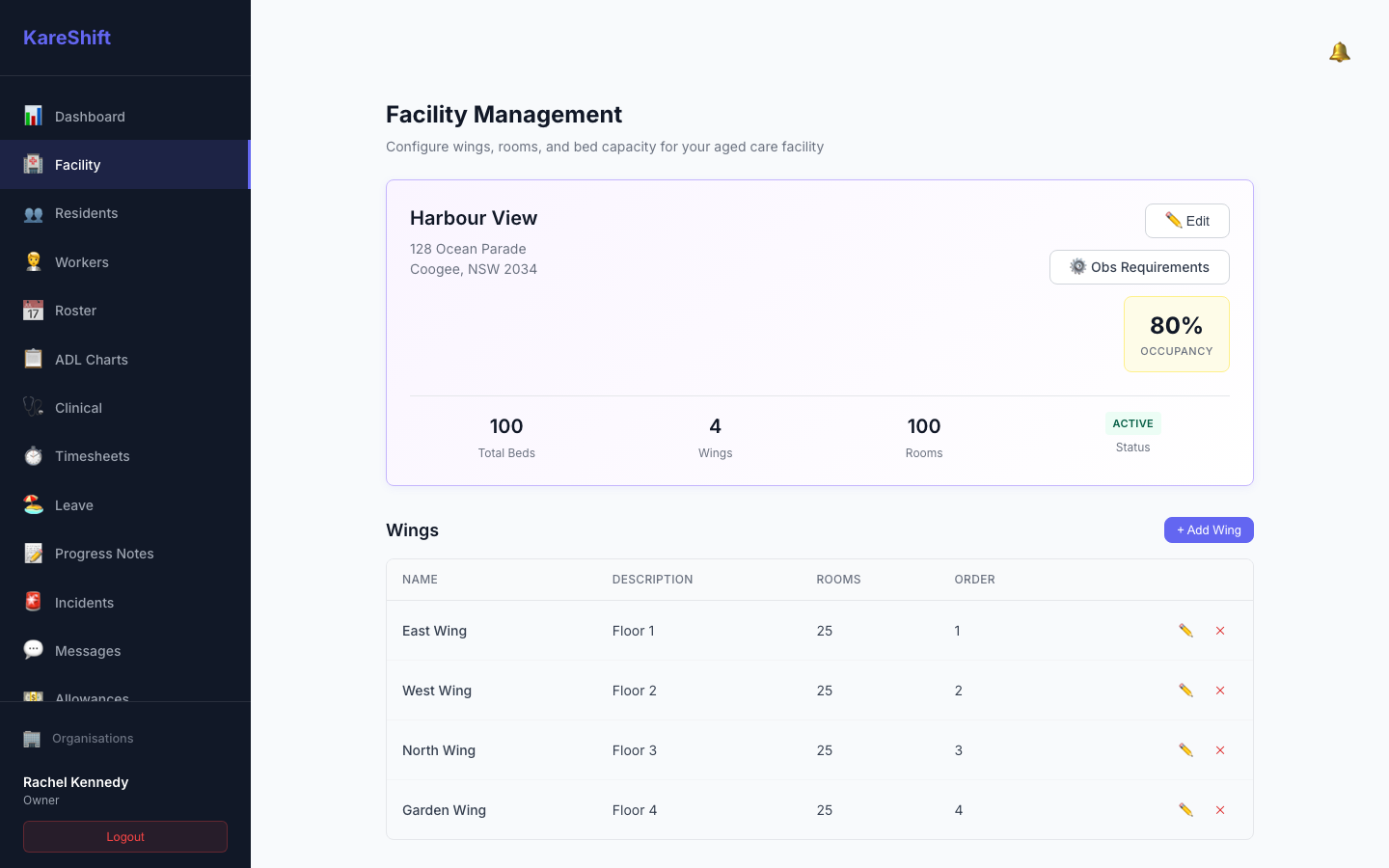Image resolution: width=1389 pixels, height=868 pixels.
Task: Go to the Residents page
Action: [x=125, y=213]
